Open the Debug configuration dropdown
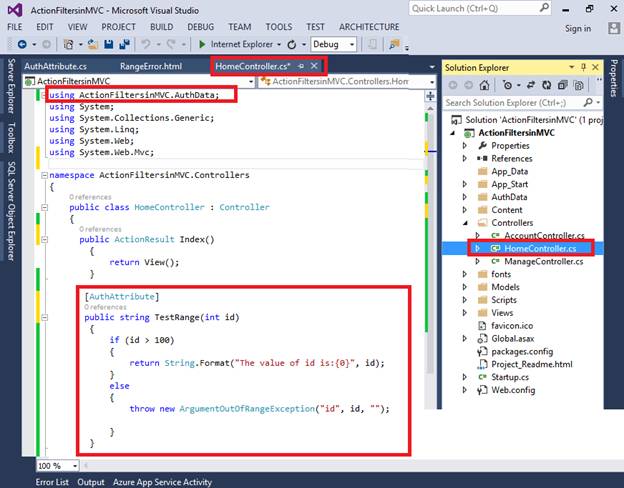This screenshot has height=488, width=624. 351,45
